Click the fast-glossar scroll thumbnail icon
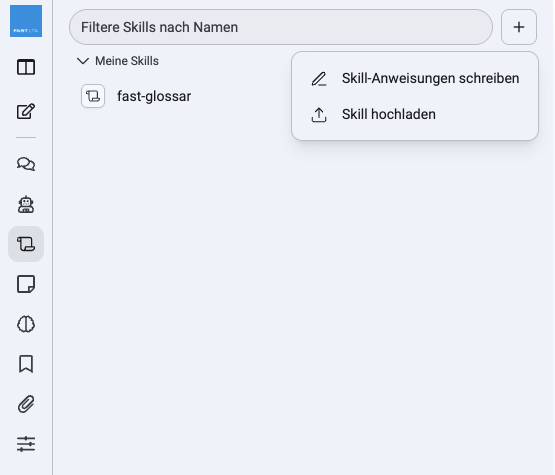Viewport: 555px width, 475px height. [x=93, y=96]
